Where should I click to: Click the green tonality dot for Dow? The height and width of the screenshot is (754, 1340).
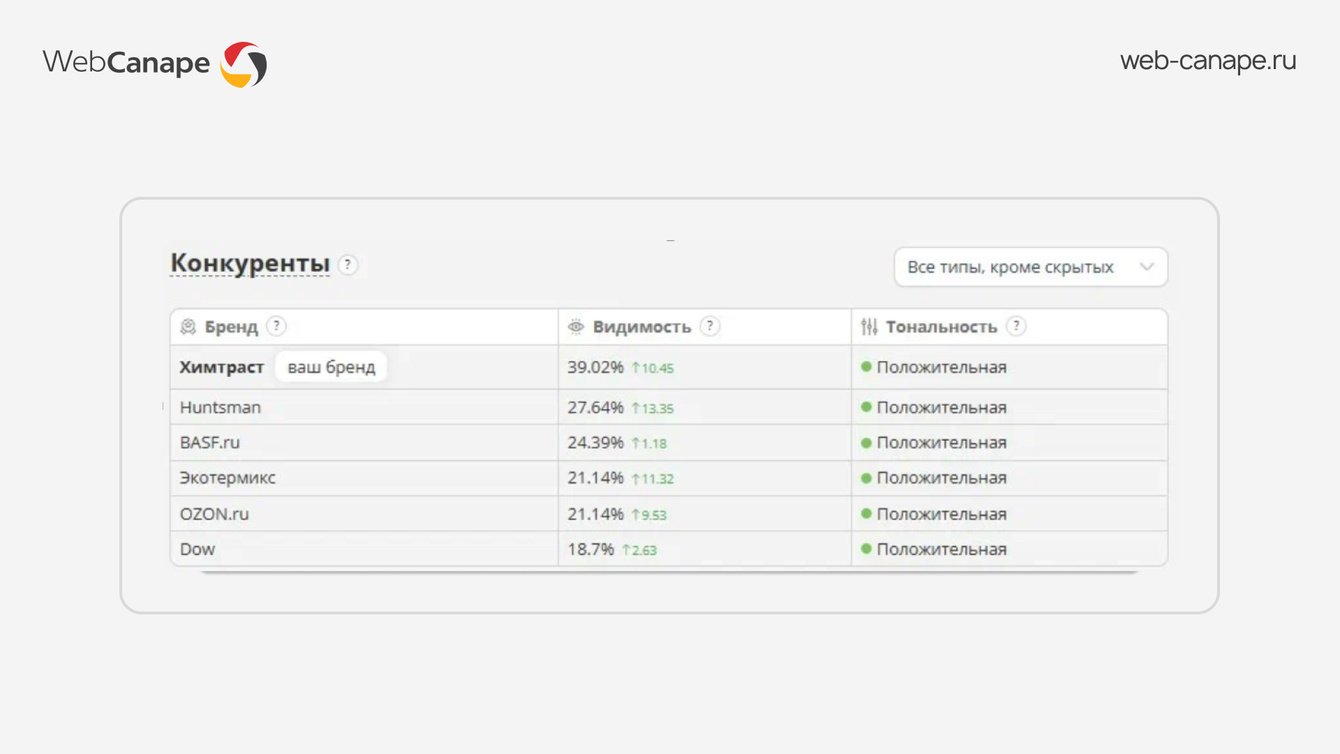[867, 548]
